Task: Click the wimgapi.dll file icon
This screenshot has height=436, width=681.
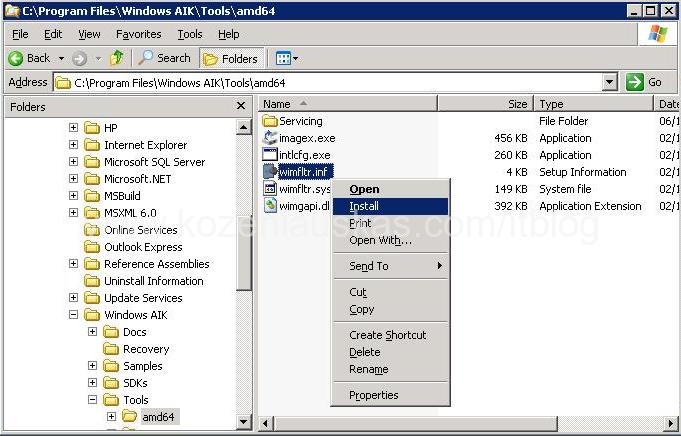Action: pos(270,205)
